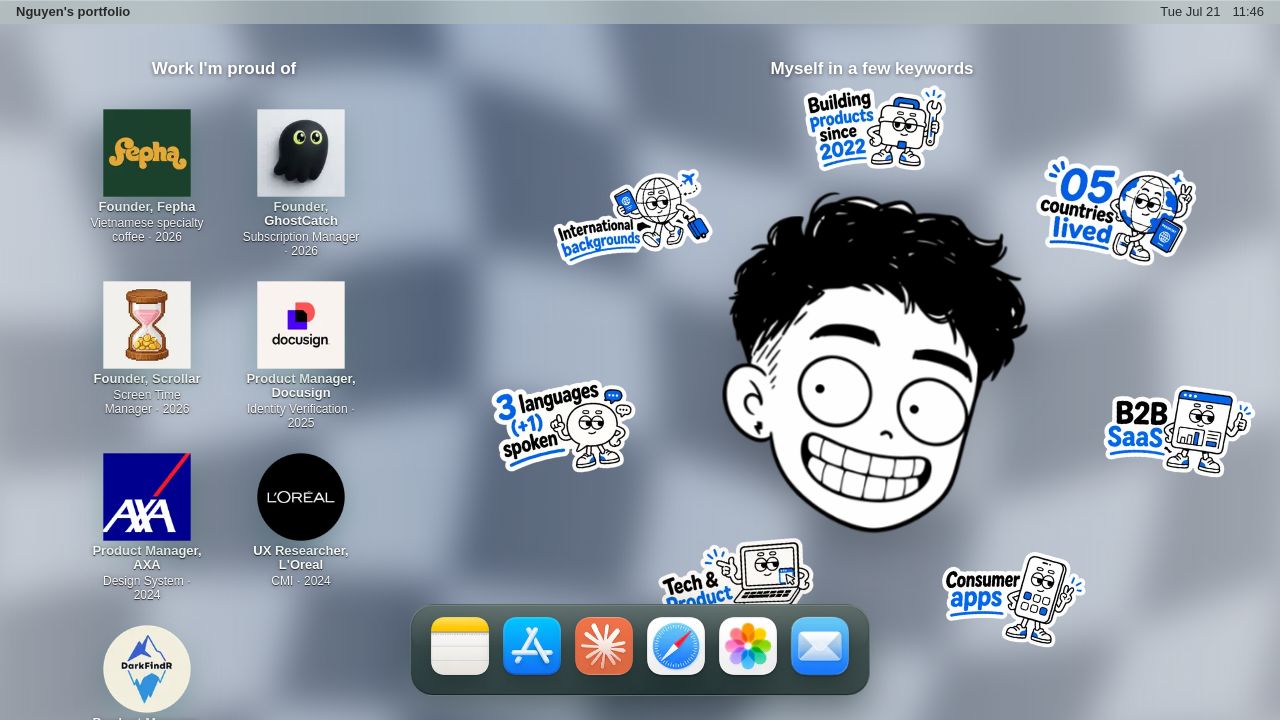Open the GhostCatch ghost icon
This screenshot has height=720, width=1280.
[x=301, y=153]
